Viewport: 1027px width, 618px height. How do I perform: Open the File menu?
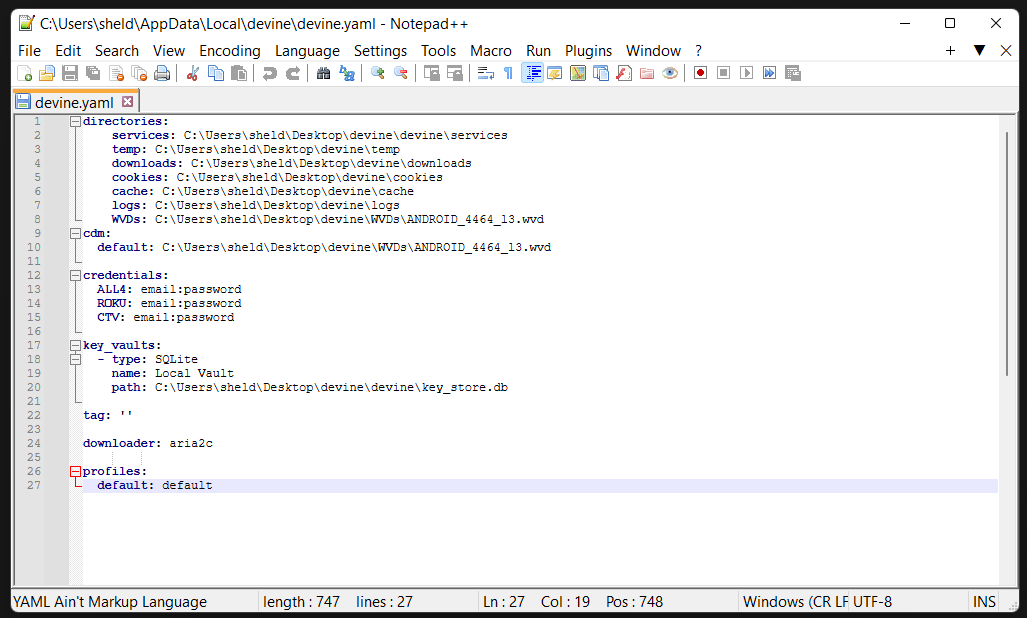(x=29, y=50)
